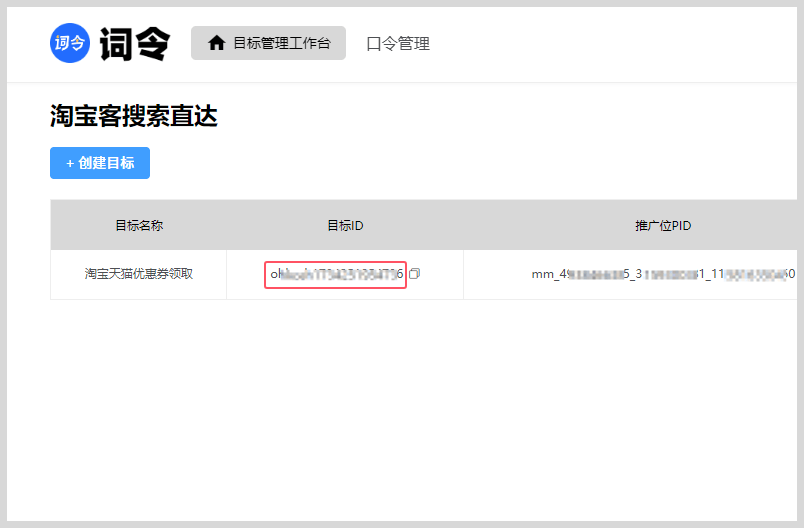Click the home icon in 目标管理工作台 tab
Viewport: 804px width, 528px height.
(216, 43)
